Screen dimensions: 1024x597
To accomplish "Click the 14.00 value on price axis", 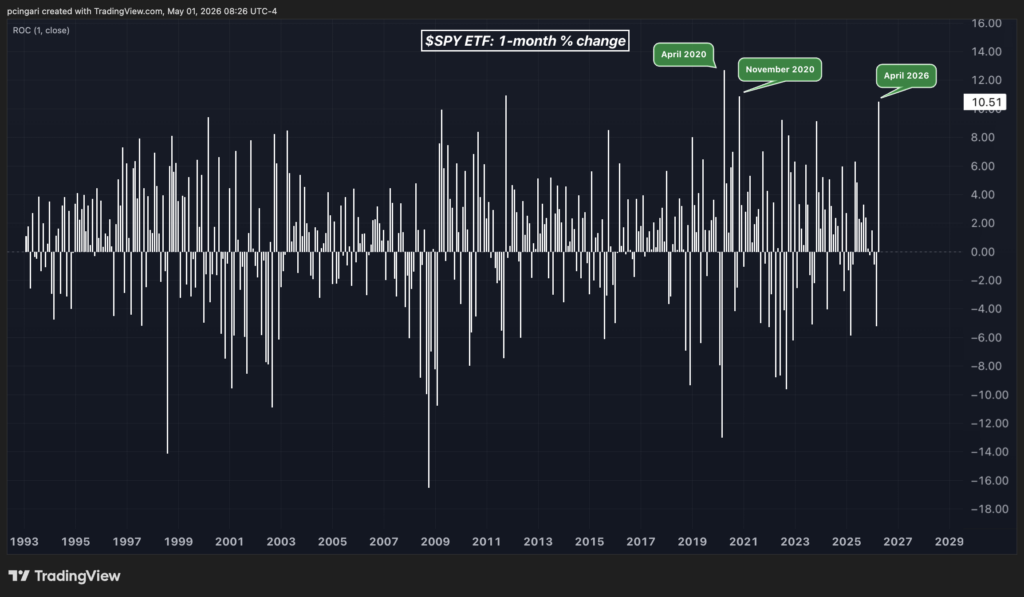I will click(986, 52).
